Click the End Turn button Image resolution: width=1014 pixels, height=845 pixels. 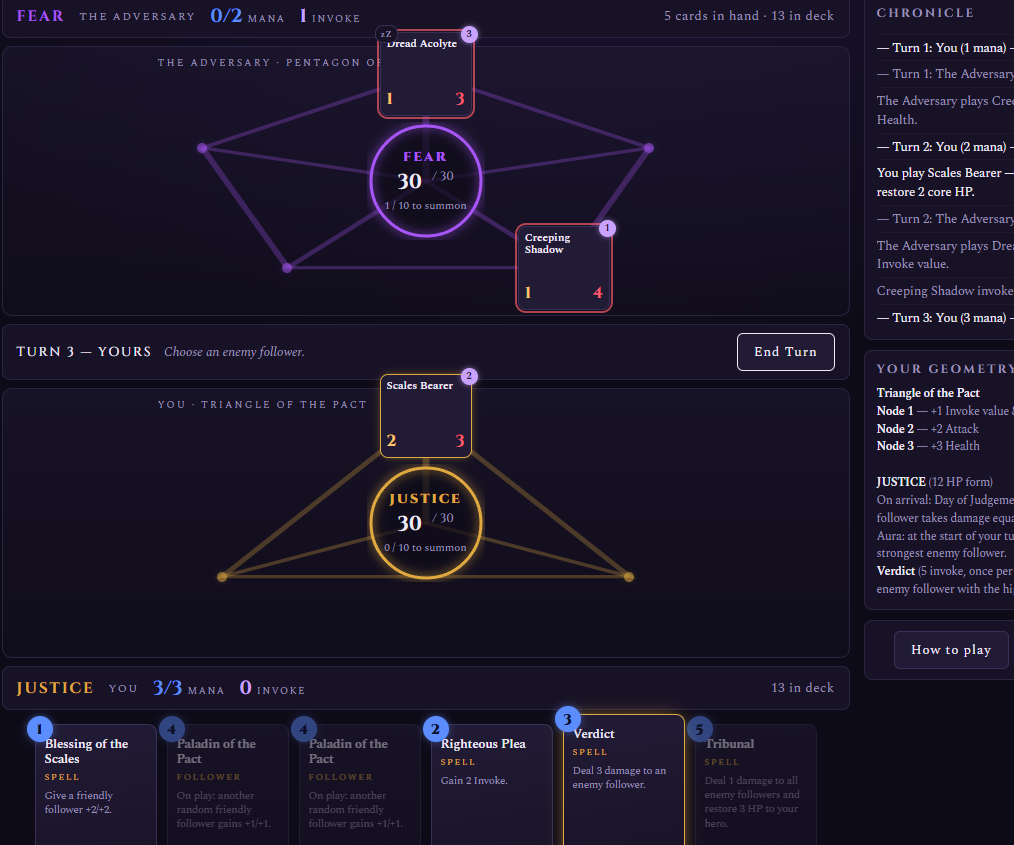[785, 352]
